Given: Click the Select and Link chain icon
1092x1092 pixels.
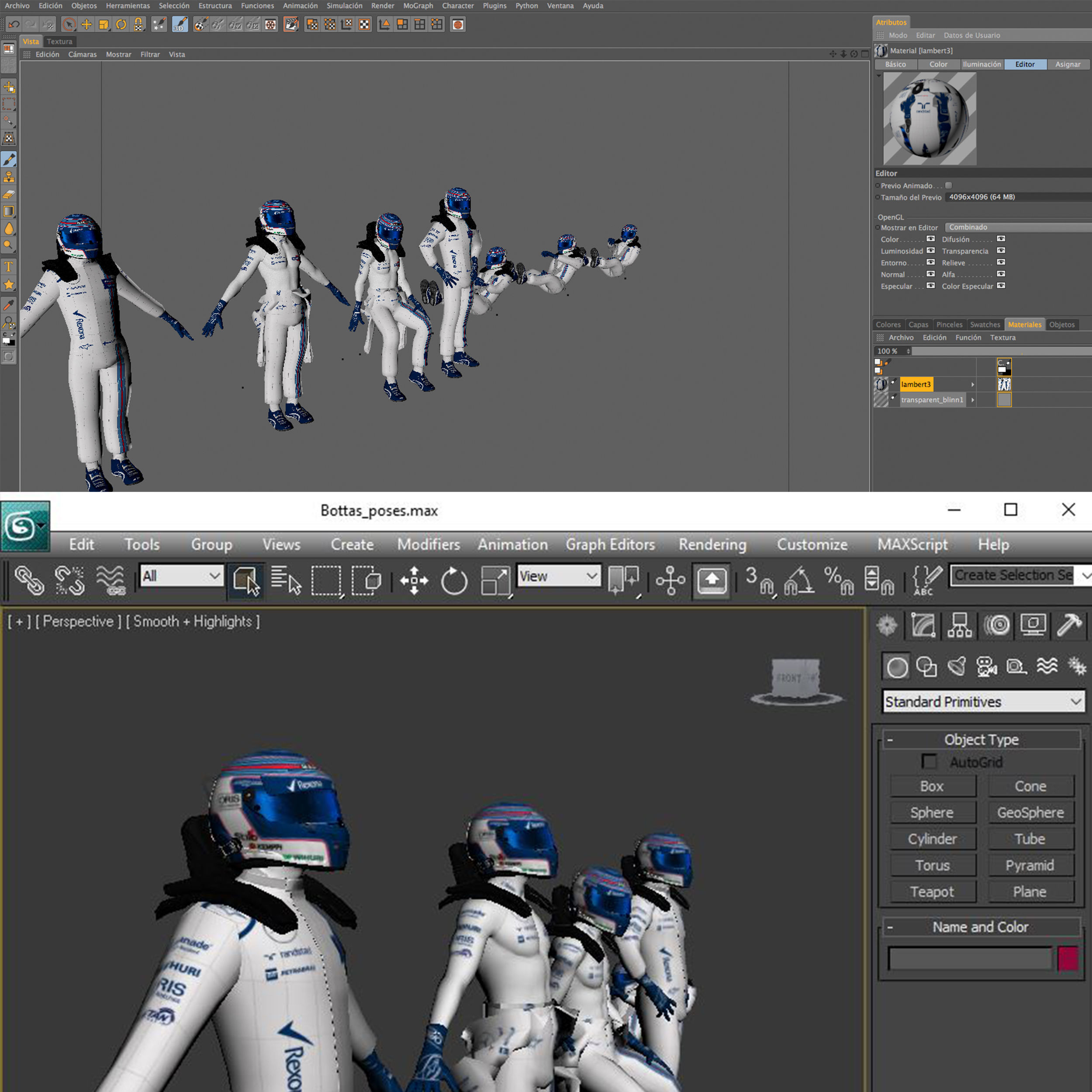Looking at the screenshot, I should (29, 580).
